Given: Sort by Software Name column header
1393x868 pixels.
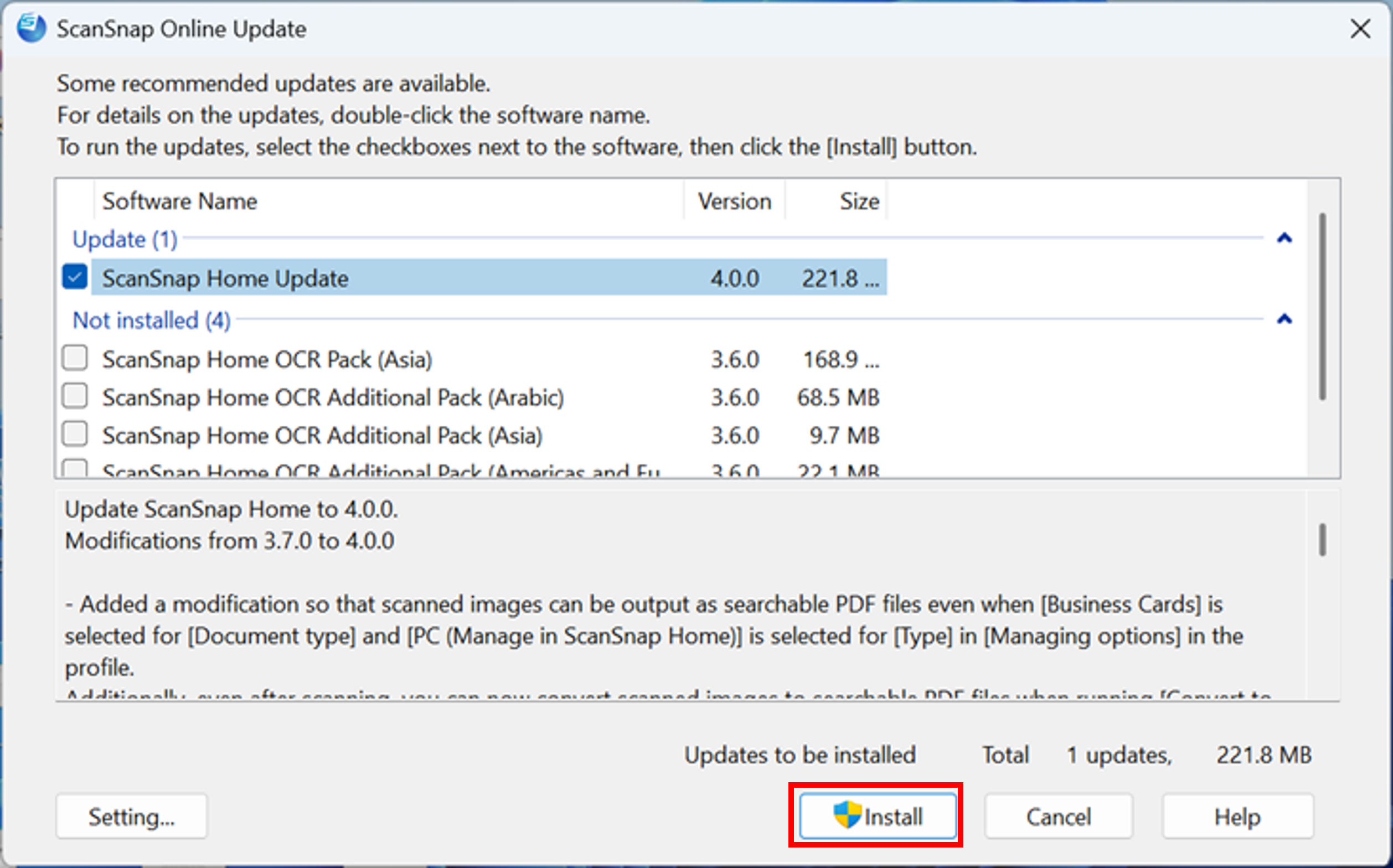Looking at the screenshot, I should tap(388, 201).
